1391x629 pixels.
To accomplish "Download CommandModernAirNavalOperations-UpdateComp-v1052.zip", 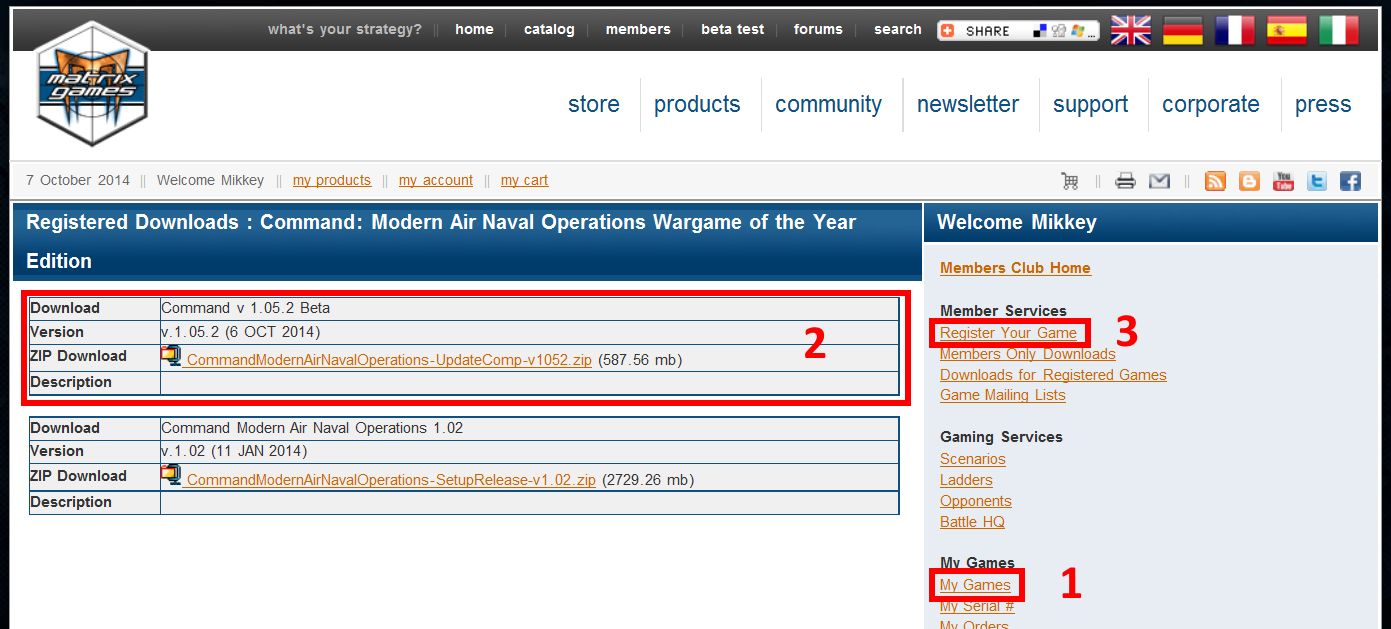I will pyautogui.click(x=389, y=360).
